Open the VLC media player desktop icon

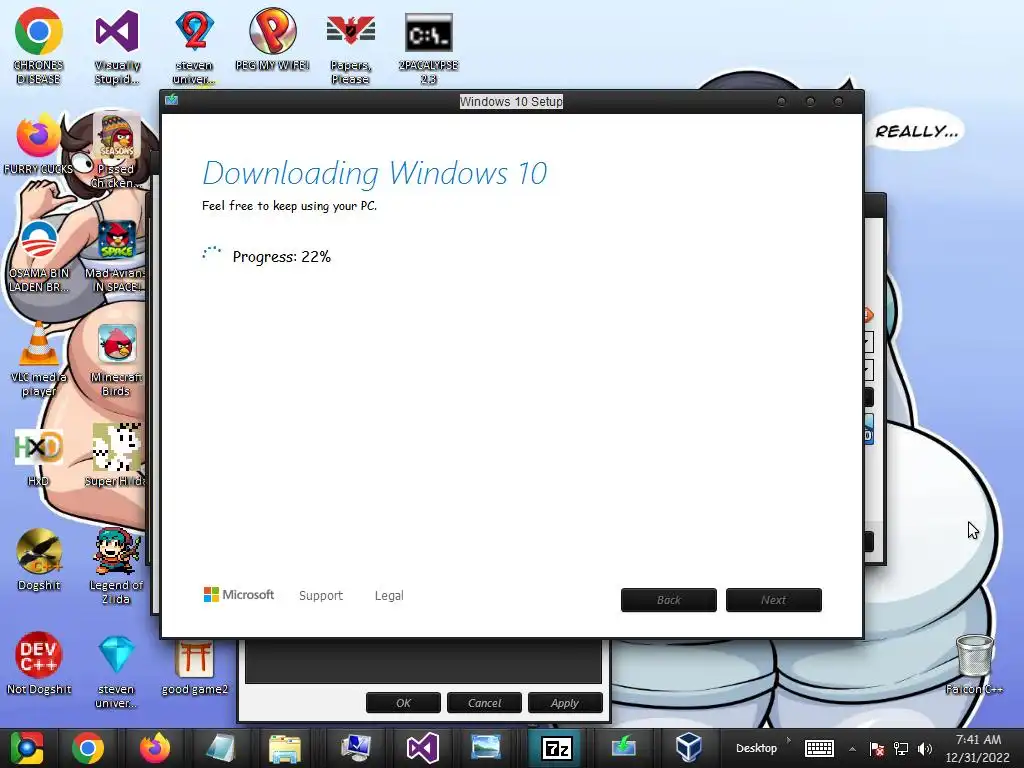(x=39, y=359)
